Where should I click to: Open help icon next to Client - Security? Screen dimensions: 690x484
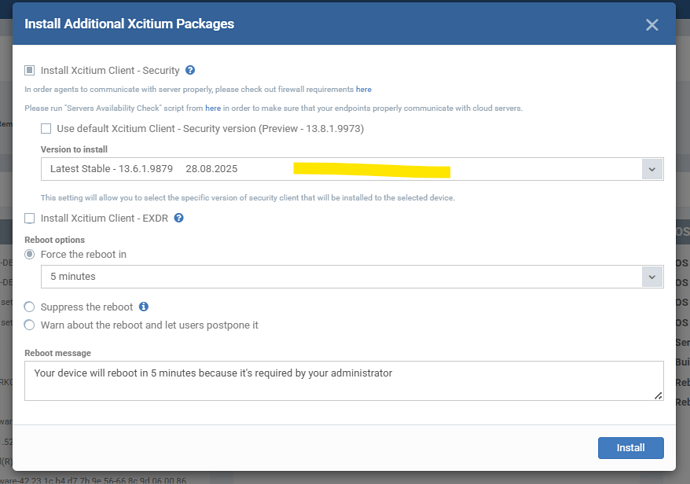tap(190, 70)
